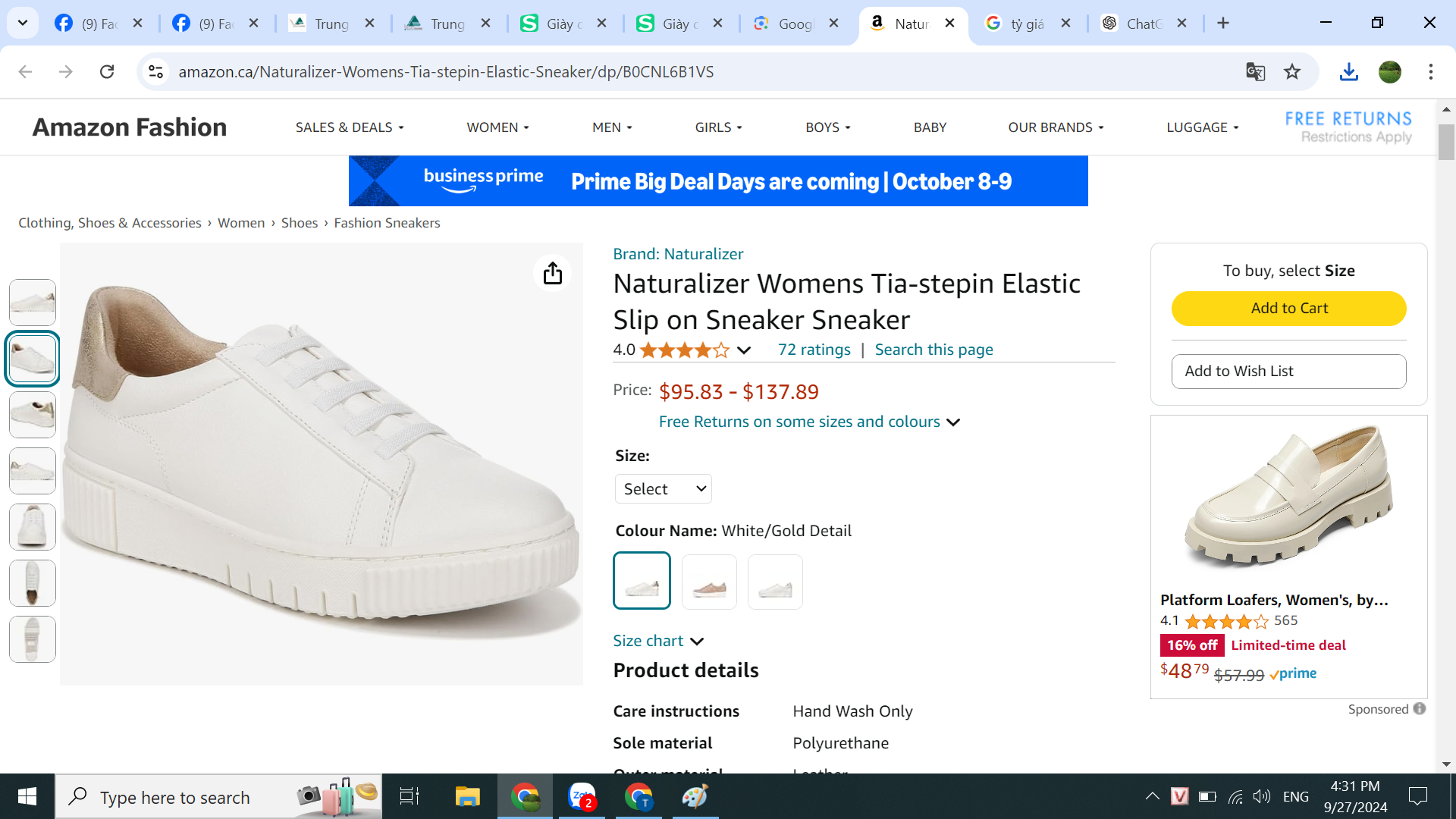Select the first product thumbnail image

33,303
